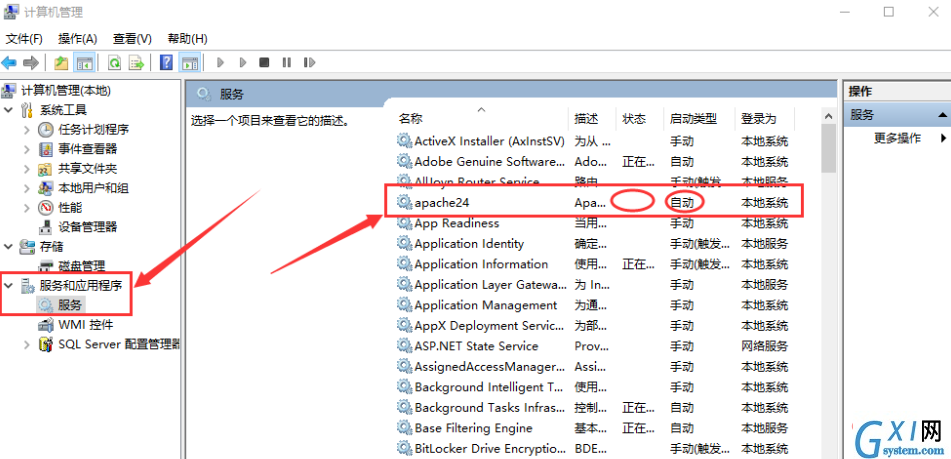Click the services list scrollbar thumb

tap(828, 149)
